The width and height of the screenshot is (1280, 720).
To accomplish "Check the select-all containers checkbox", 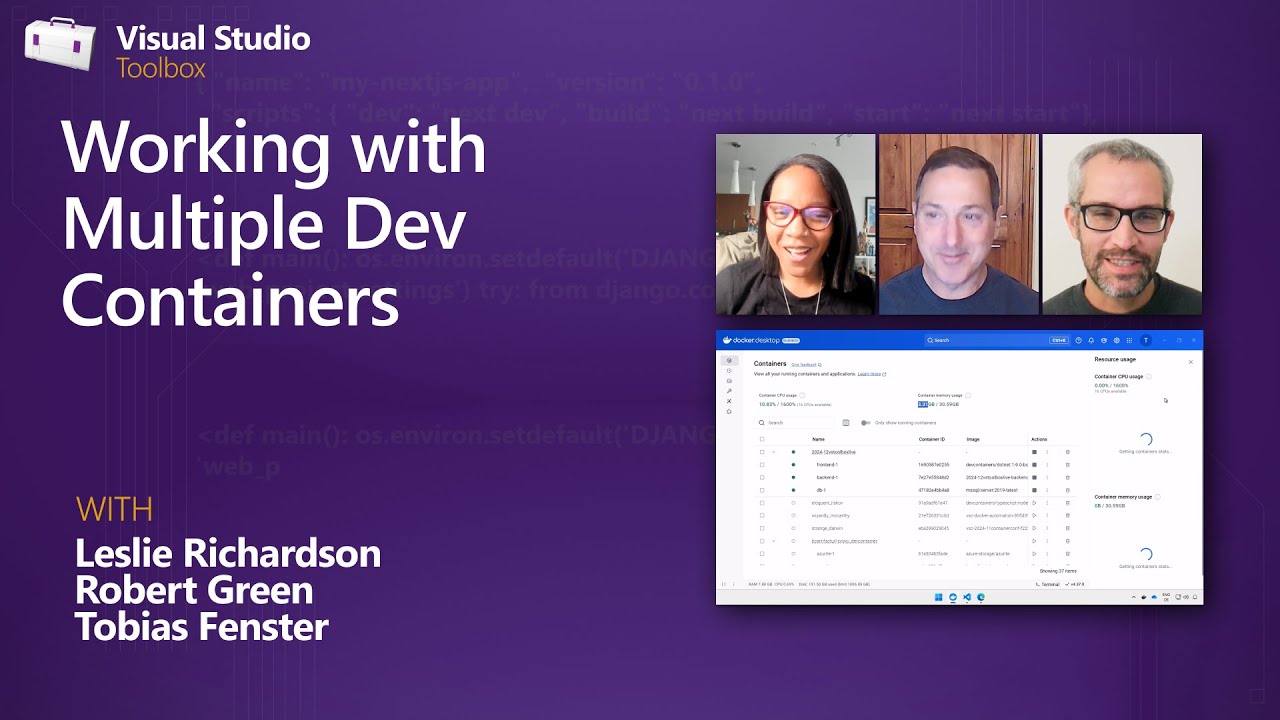I will point(762,439).
